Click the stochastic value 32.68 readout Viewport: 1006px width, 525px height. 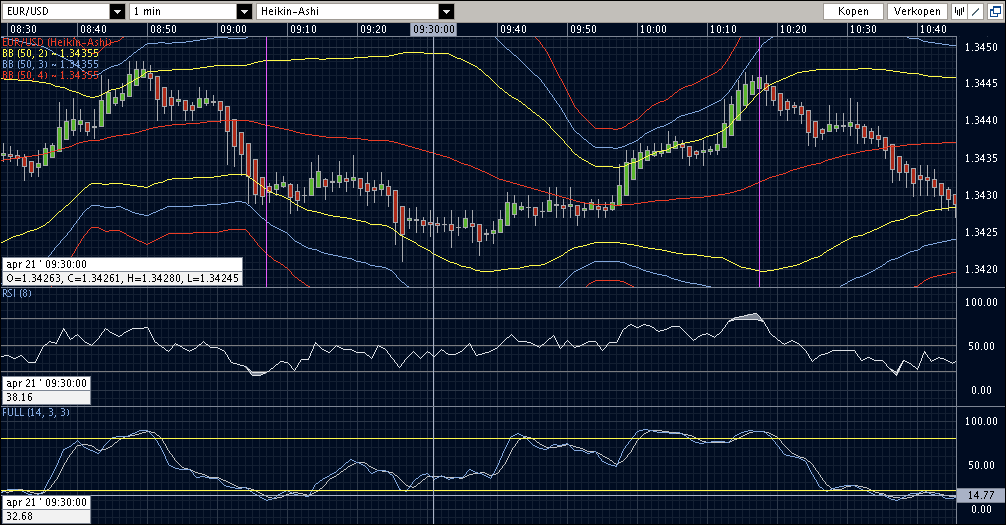tap(19, 516)
